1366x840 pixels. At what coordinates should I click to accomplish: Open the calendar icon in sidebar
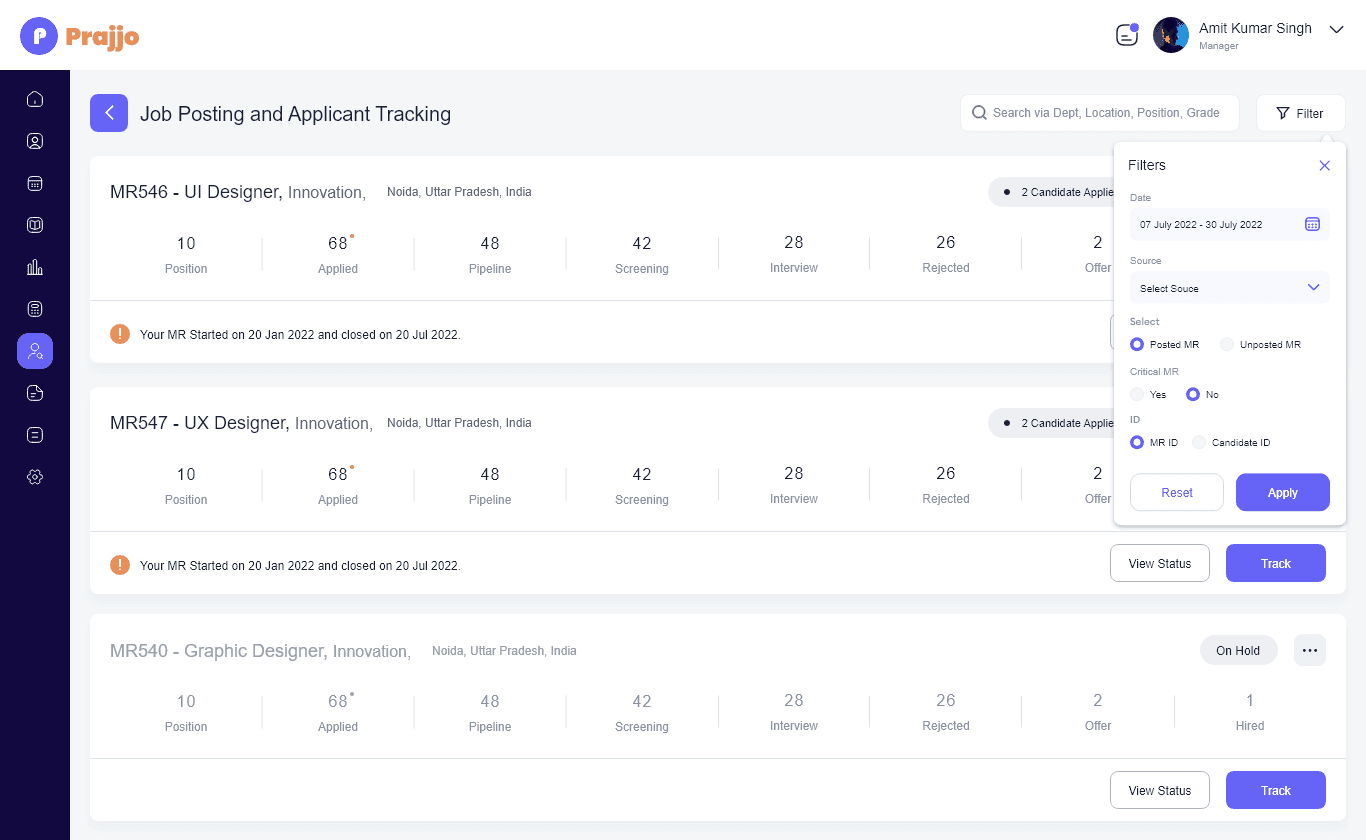point(35,183)
